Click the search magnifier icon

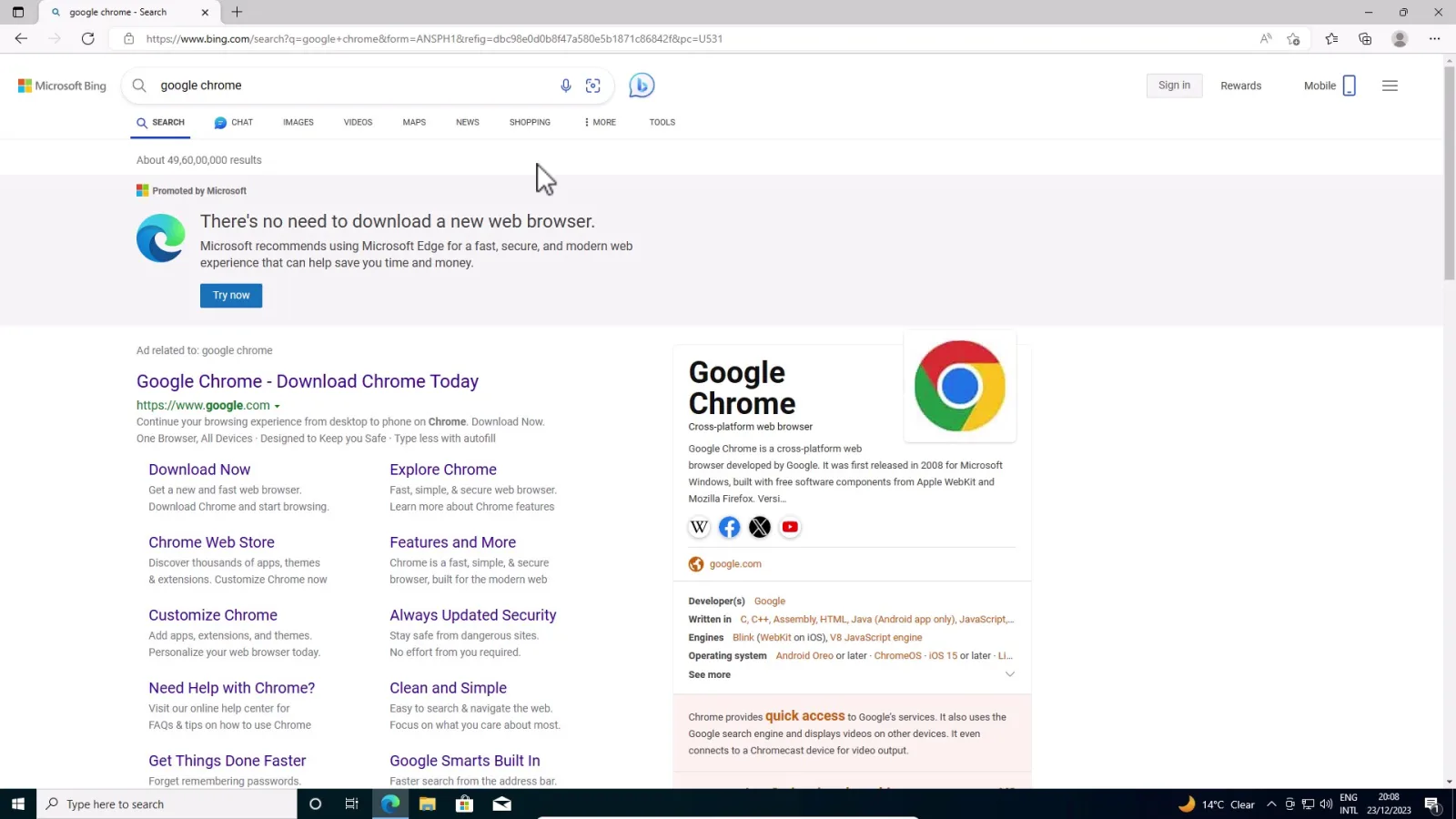click(x=139, y=86)
